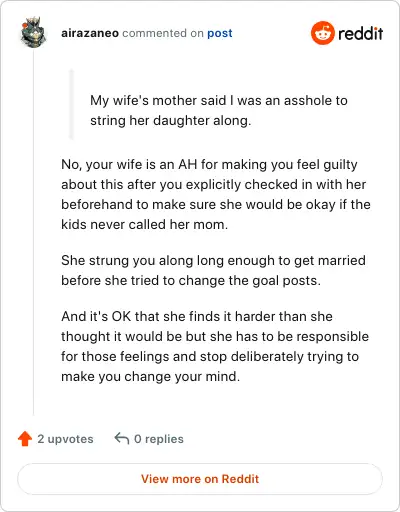Screen dimensions: 400x512
Task: Open the blue "post" link
Action: click(x=220, y=33)
